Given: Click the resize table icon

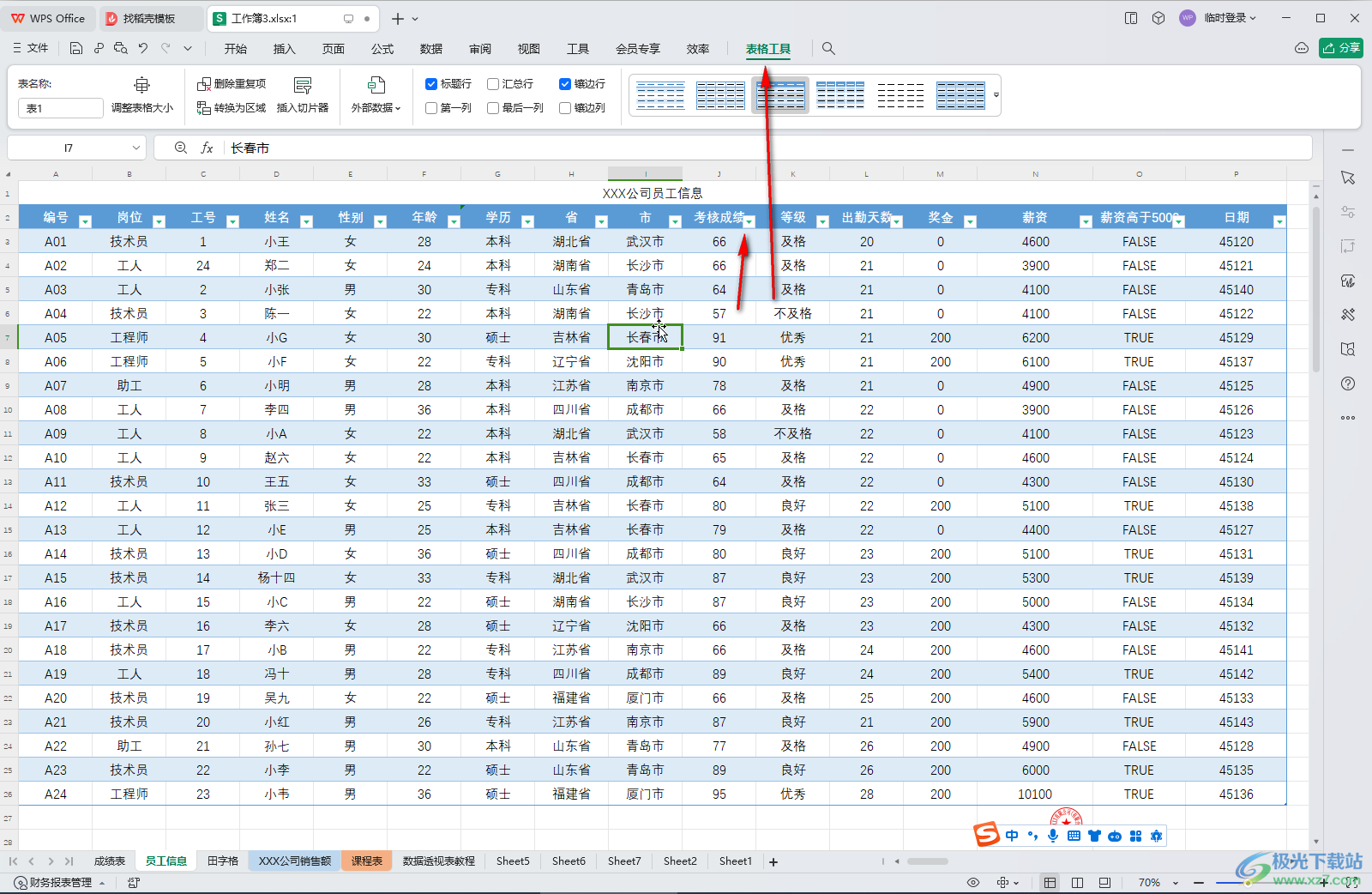Looking at the screenshot, I should pos(142,84).
